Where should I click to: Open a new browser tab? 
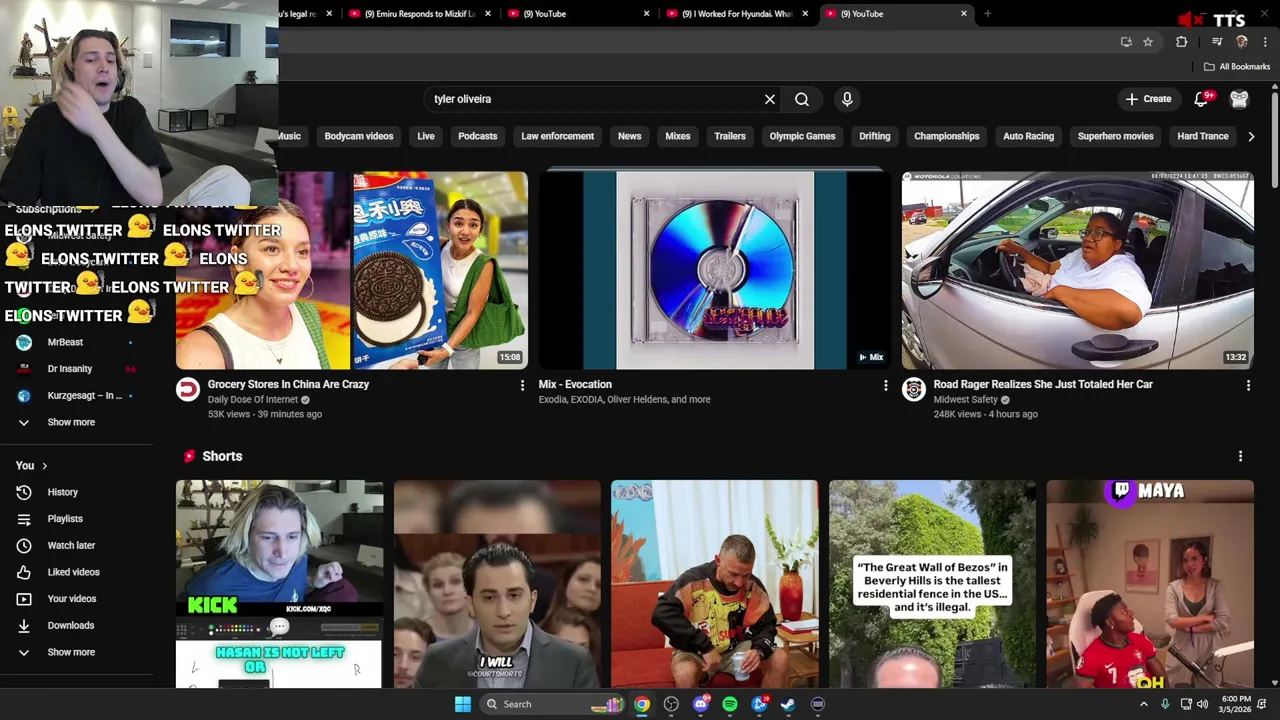pos(987,14)
